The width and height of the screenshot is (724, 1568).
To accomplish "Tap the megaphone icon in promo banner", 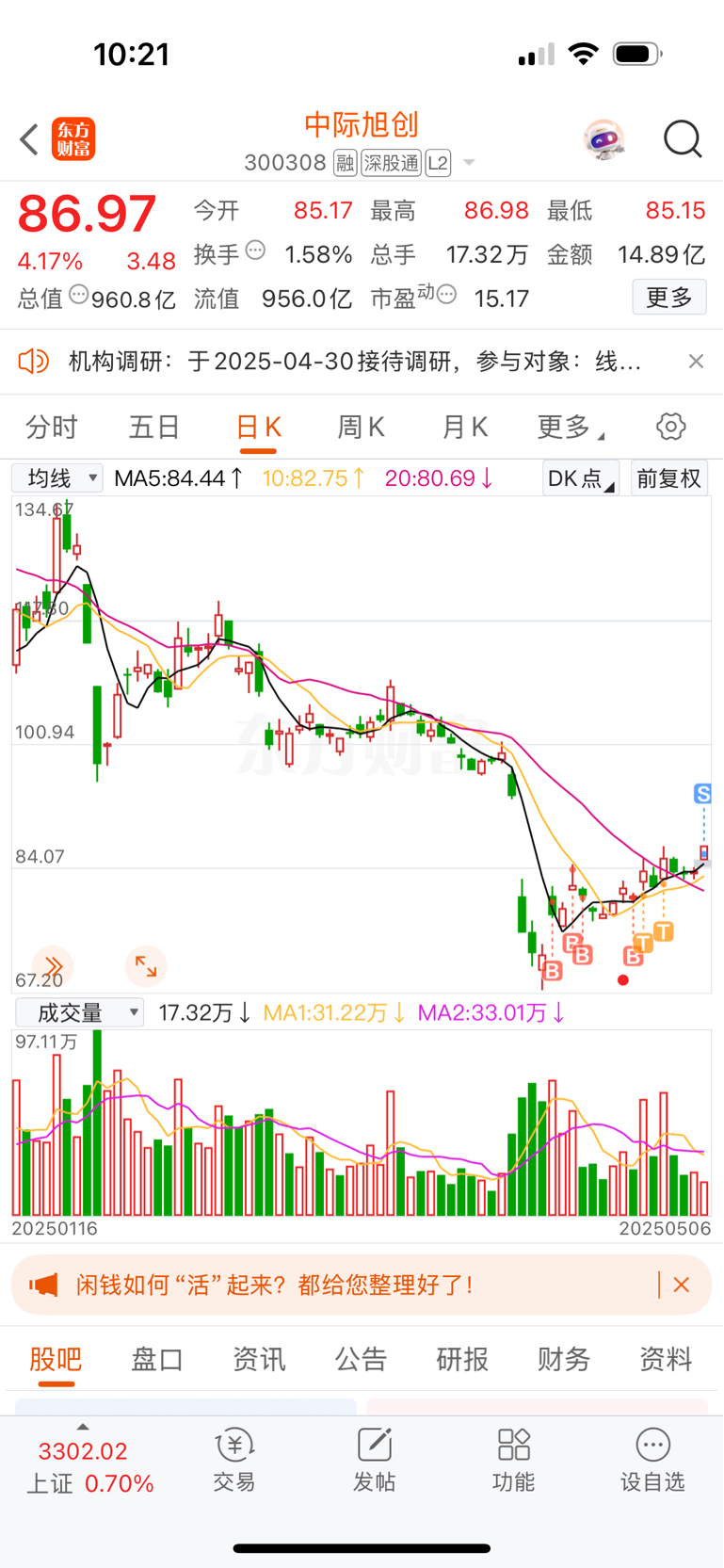I will [x=43, y=1285].
